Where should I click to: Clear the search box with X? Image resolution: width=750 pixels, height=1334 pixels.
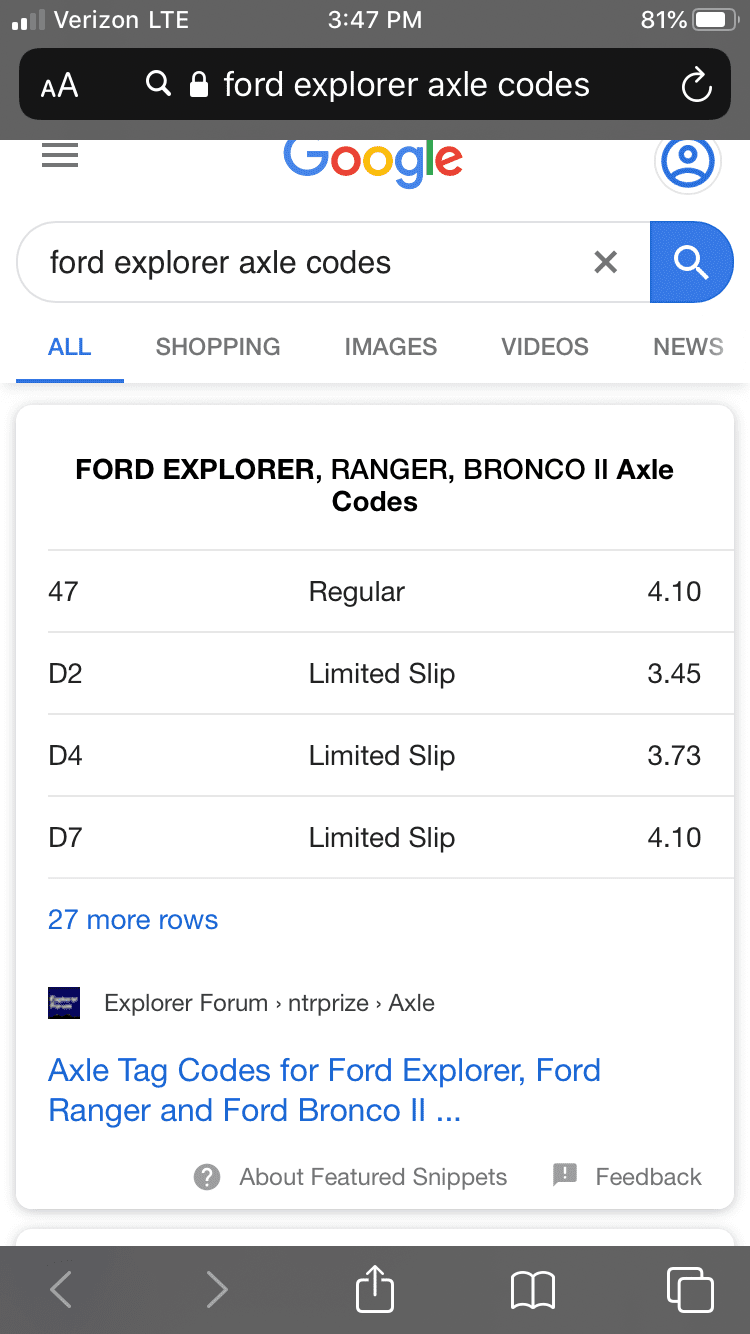(x=605, y=262)
